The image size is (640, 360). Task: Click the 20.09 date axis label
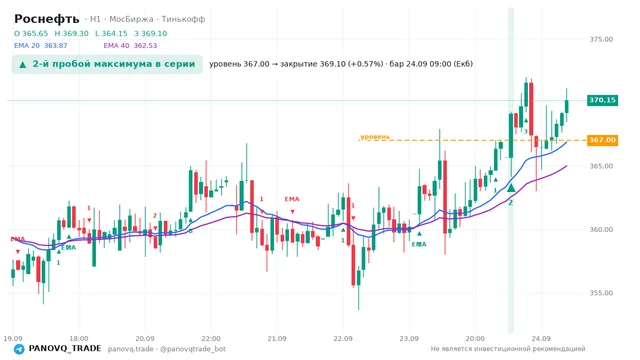(x=145, y=338)
